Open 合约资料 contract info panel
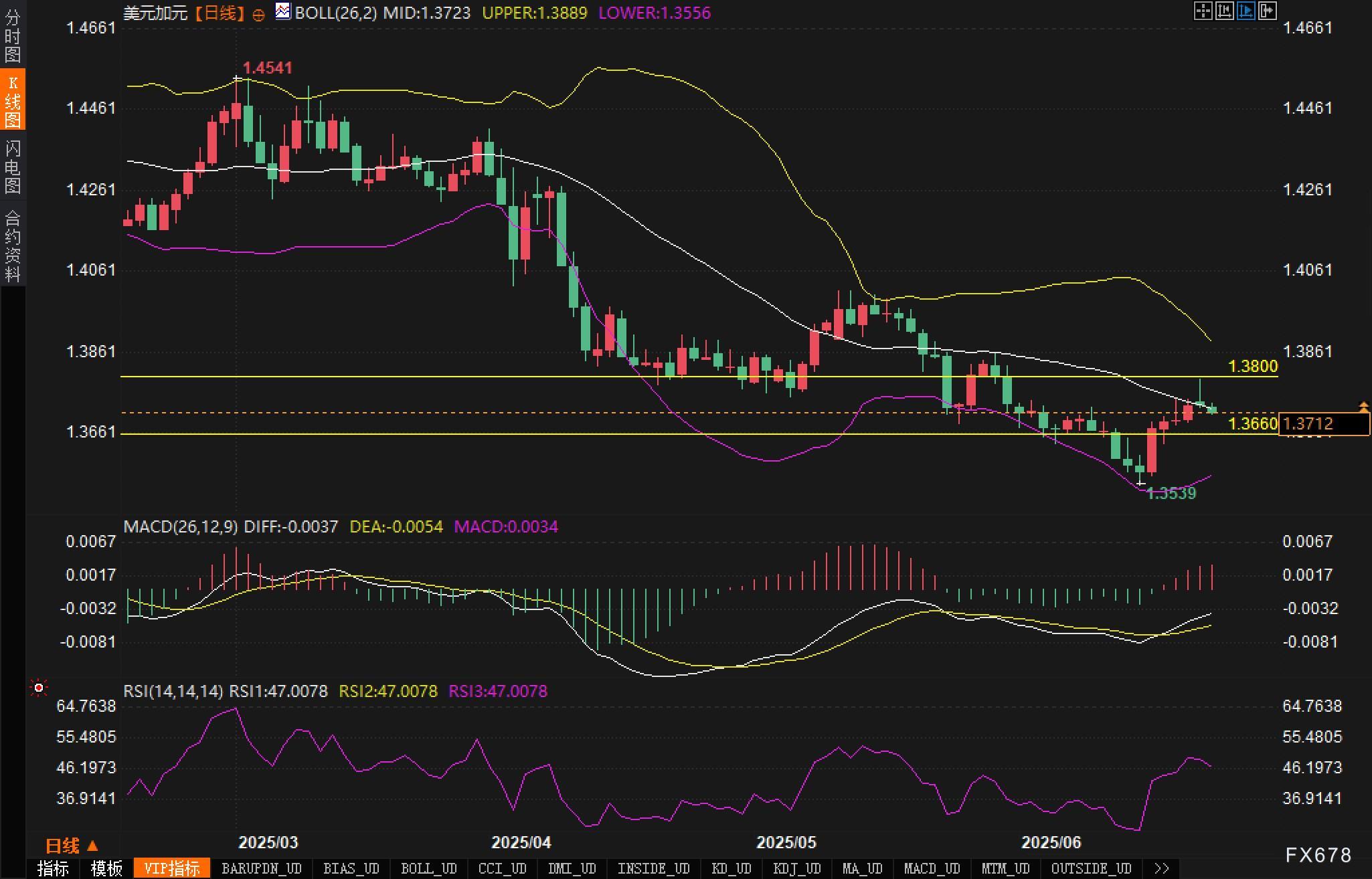Image resolution: width=1372 pixels, height=879 pixels. (x=13, y=246)
